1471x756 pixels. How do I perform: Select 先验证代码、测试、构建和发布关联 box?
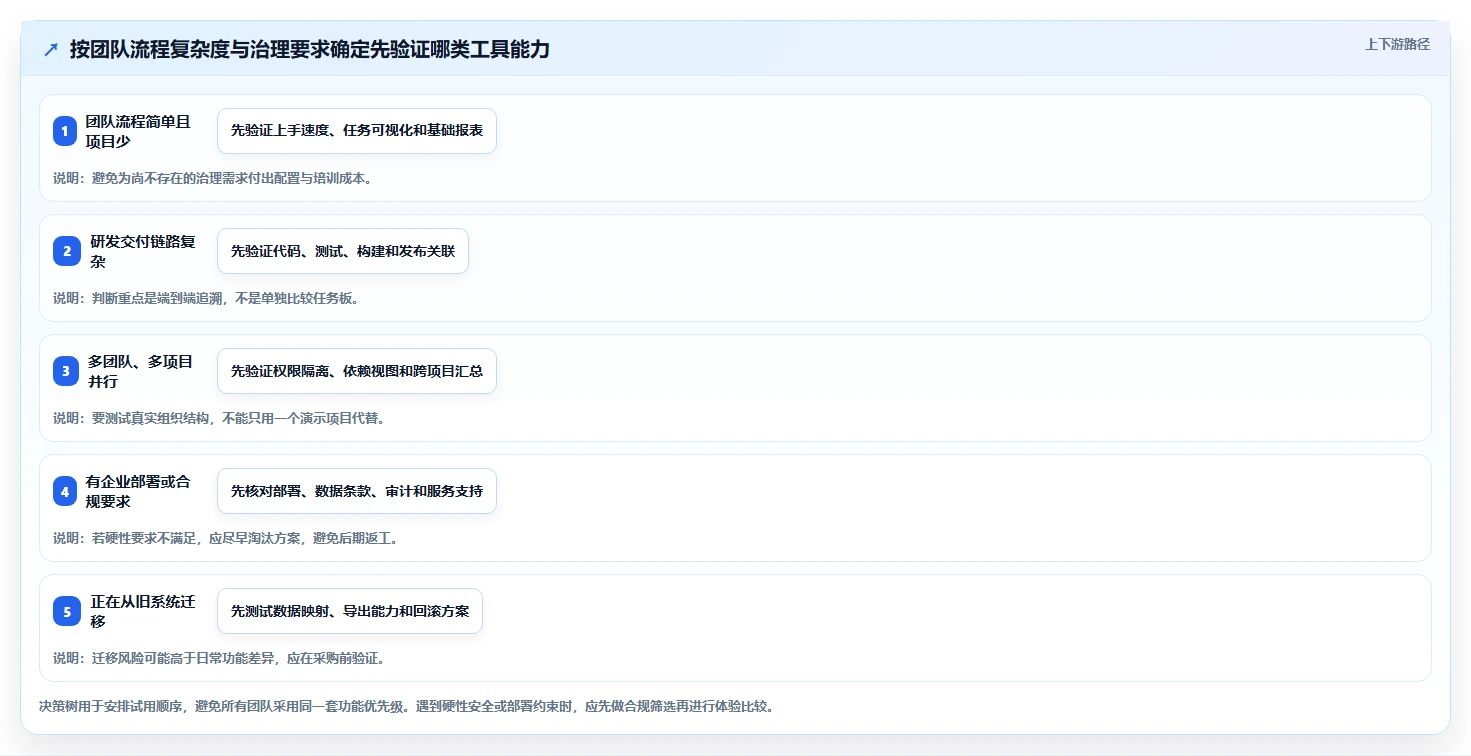[x=343, y=251]
